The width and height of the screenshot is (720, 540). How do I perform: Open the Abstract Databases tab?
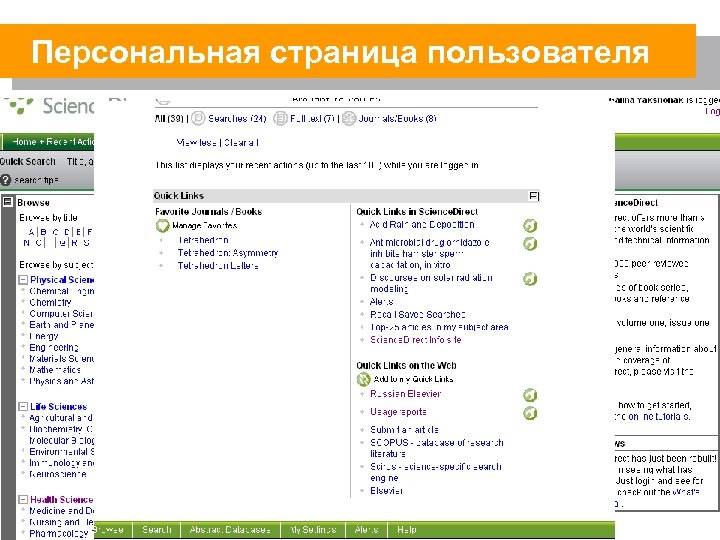(x=230, y=529)
